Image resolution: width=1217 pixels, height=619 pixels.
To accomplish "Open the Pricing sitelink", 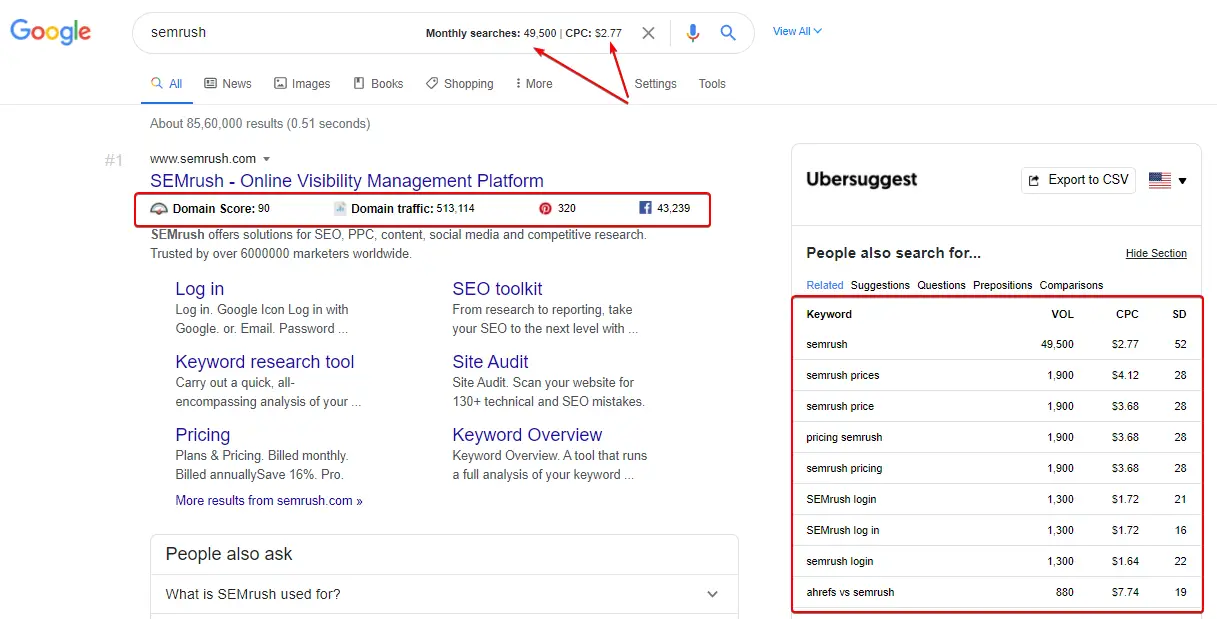I will coord(203,435).
